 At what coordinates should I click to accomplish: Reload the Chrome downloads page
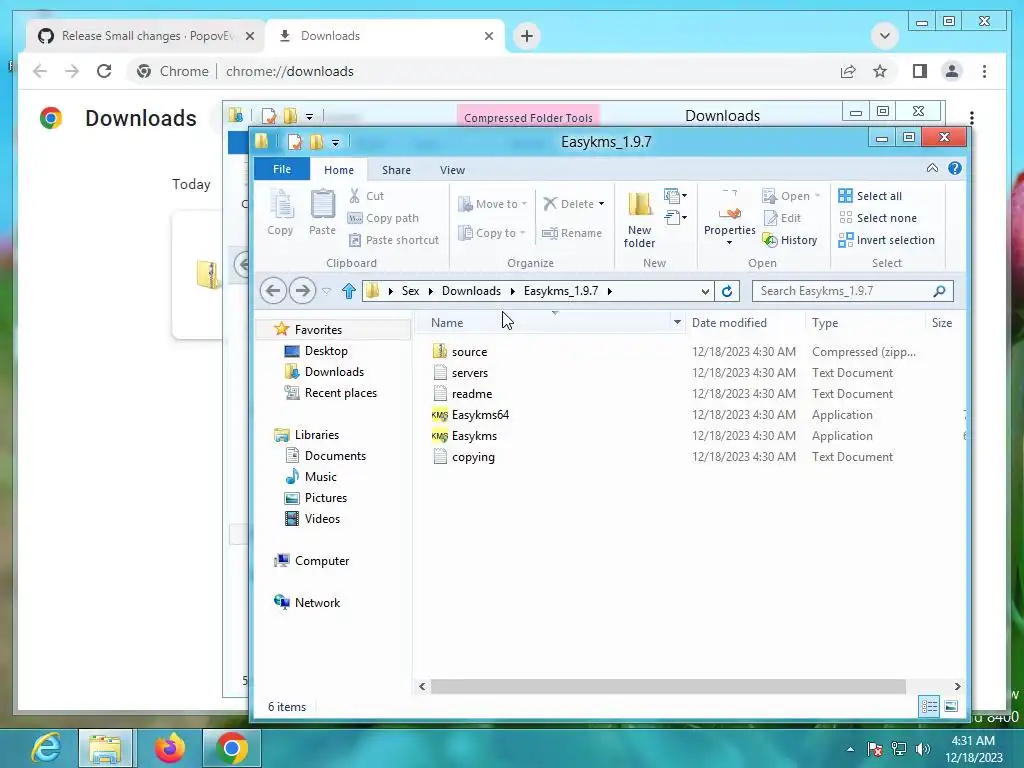pyautogui.click(x=104, y=71)
